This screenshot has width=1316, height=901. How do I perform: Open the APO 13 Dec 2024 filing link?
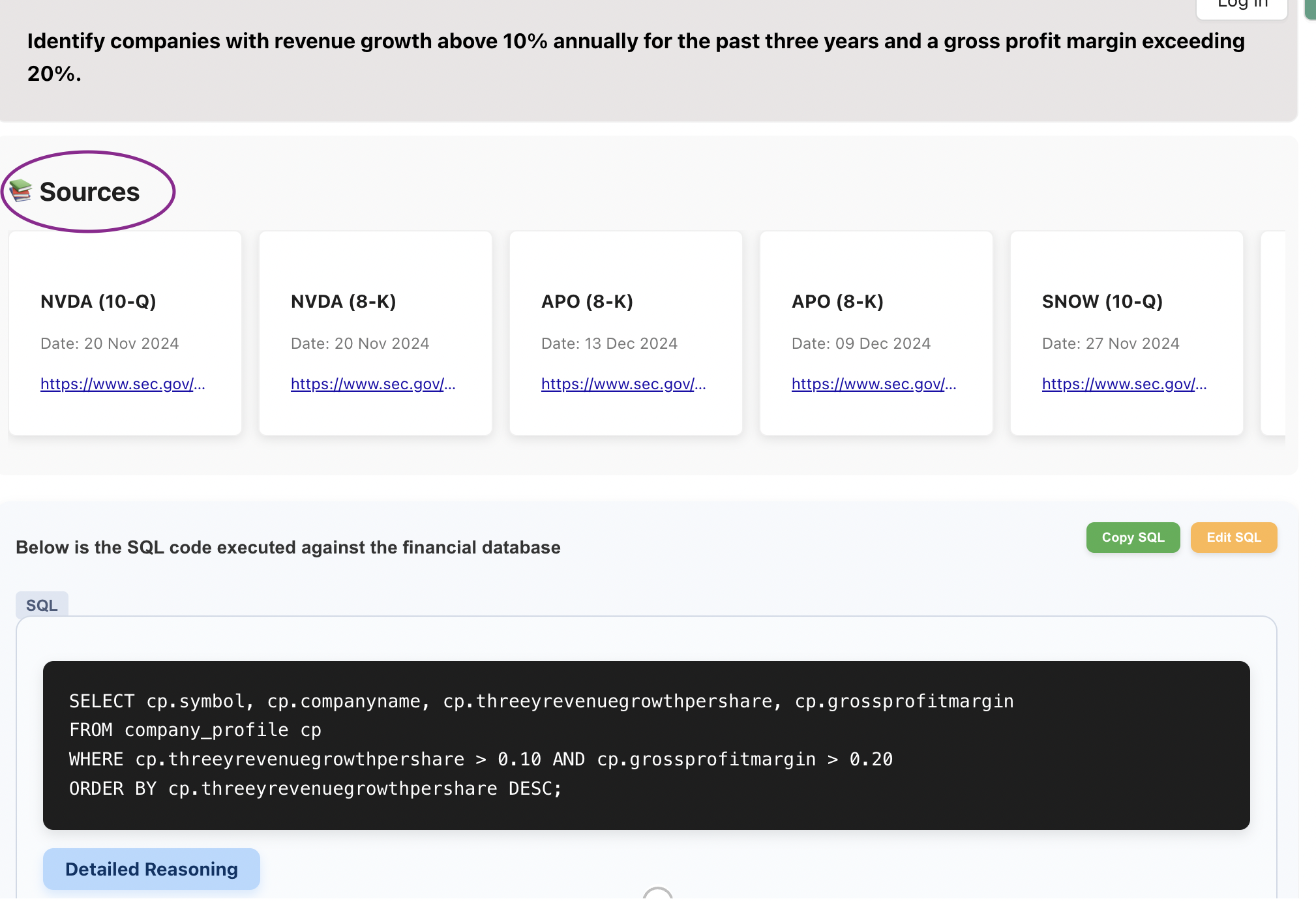(x=623, y=384)
